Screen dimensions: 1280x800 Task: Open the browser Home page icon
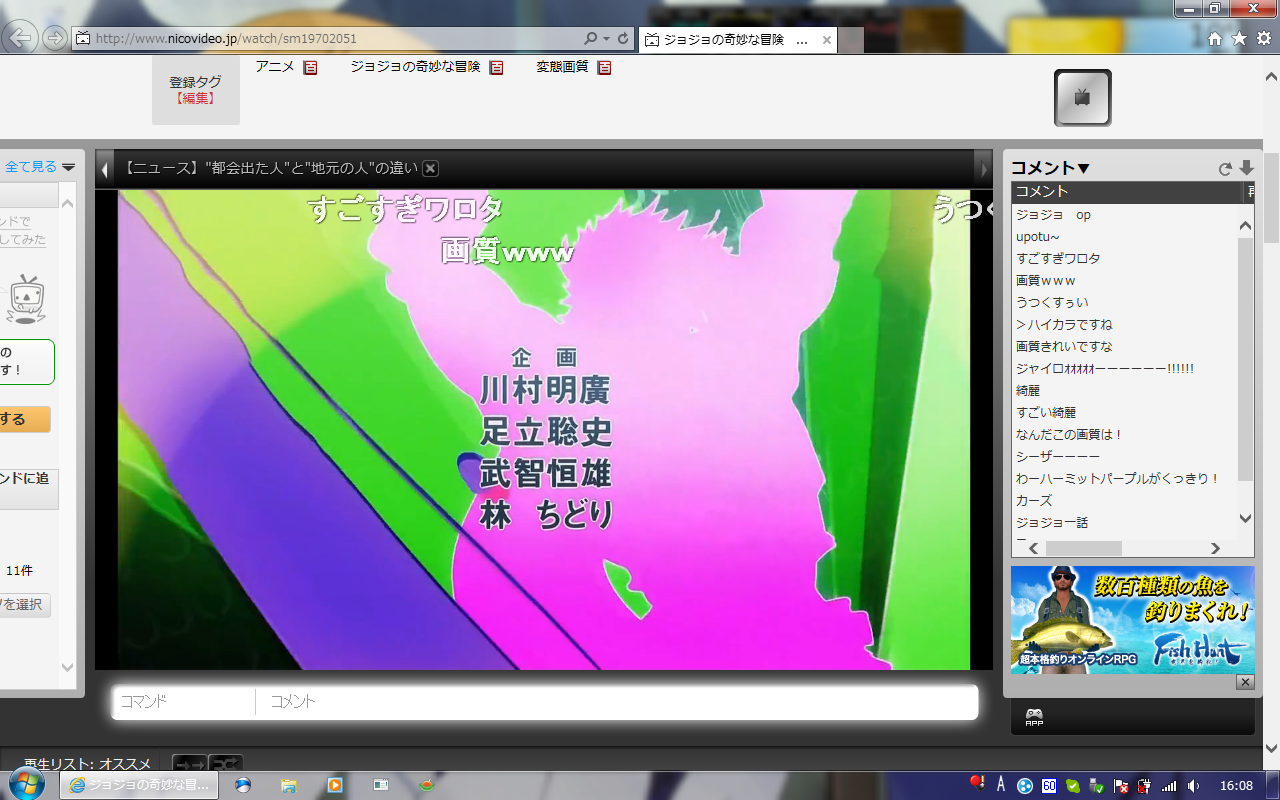(1215, 39)
